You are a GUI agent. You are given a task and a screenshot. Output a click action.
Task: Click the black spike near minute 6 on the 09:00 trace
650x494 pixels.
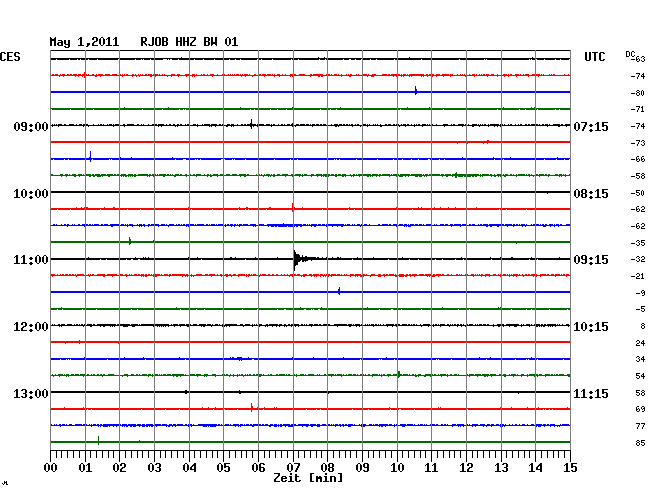(251, 124)
